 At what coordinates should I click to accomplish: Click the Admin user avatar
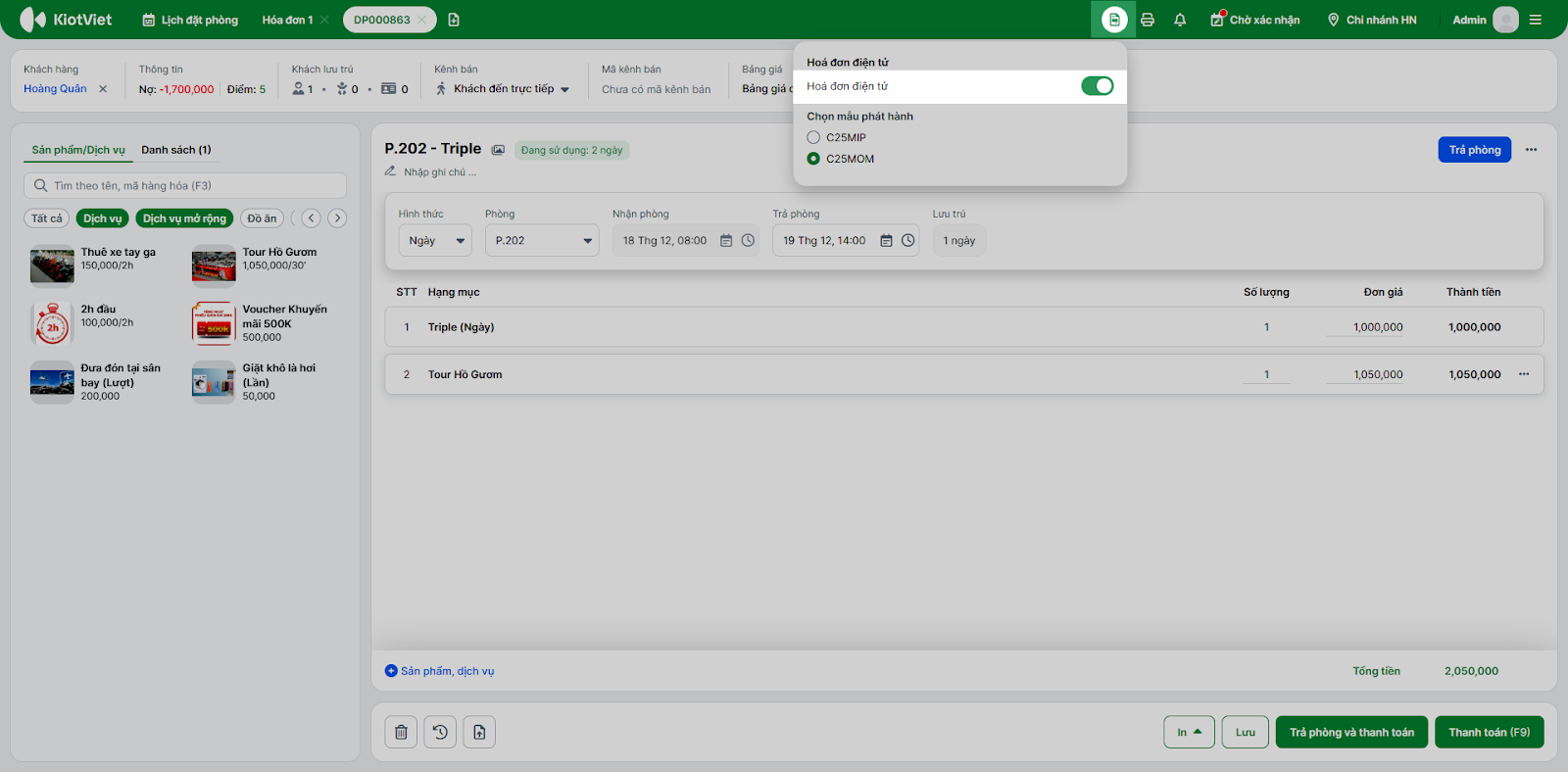click(1505, 20)
